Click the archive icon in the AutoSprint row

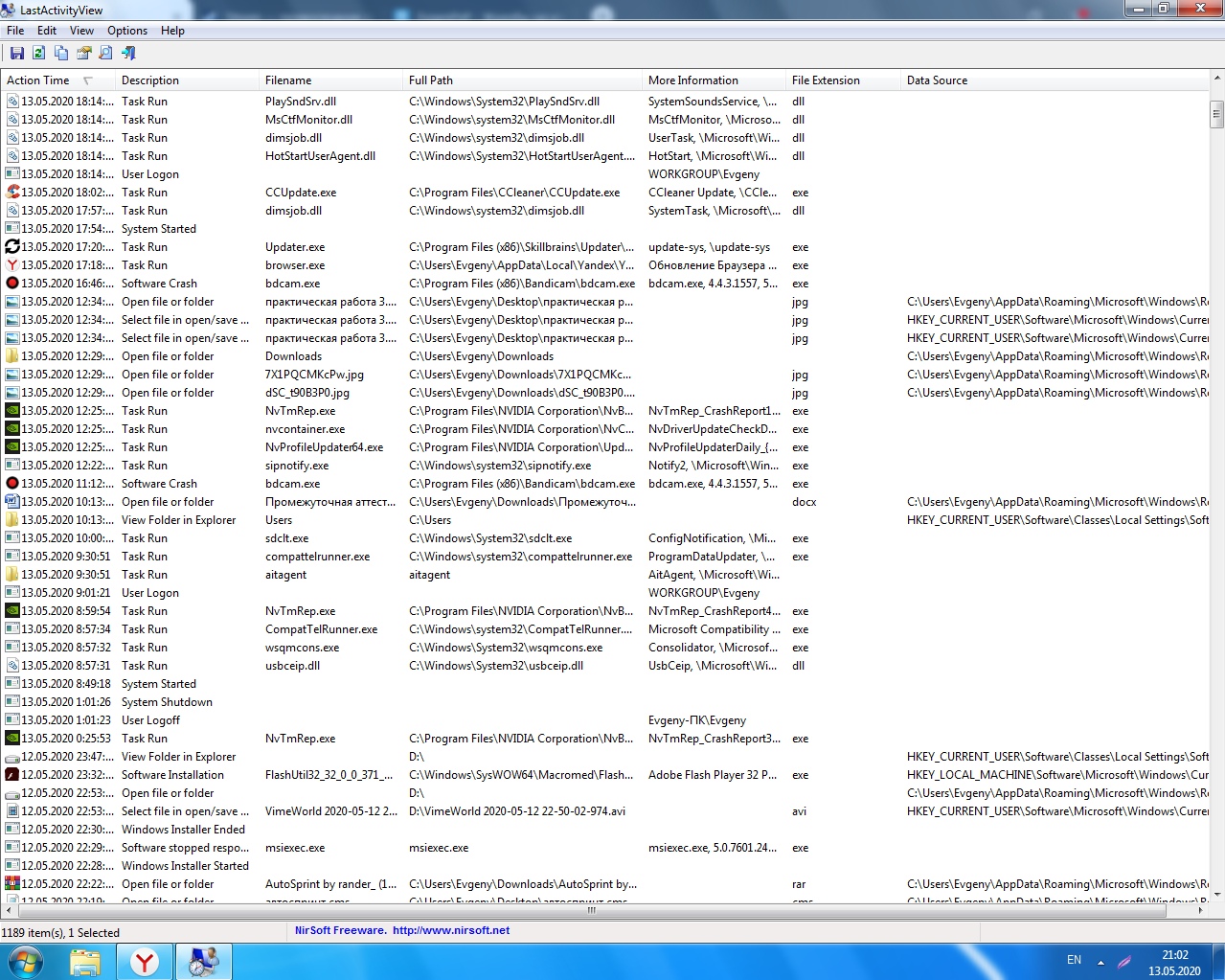[x=12, y=884]
